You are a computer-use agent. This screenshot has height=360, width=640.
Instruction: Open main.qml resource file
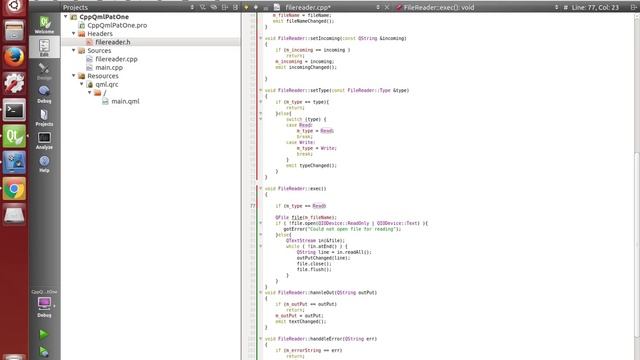point(125,101)
